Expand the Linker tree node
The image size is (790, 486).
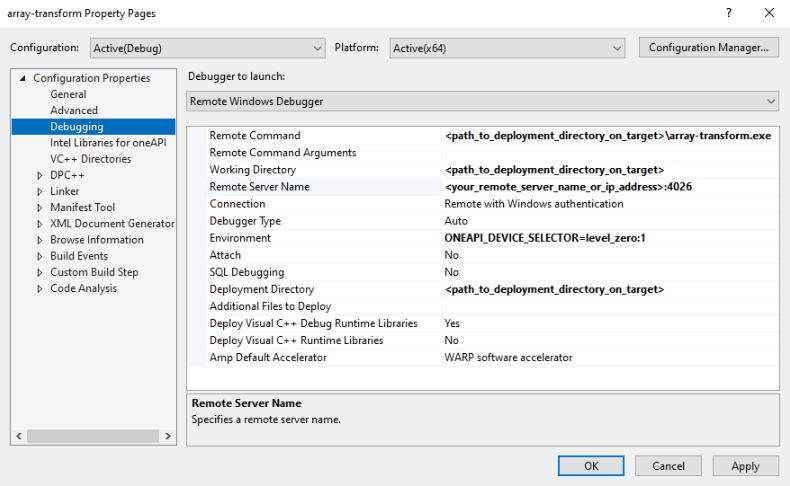pos(39,191)
